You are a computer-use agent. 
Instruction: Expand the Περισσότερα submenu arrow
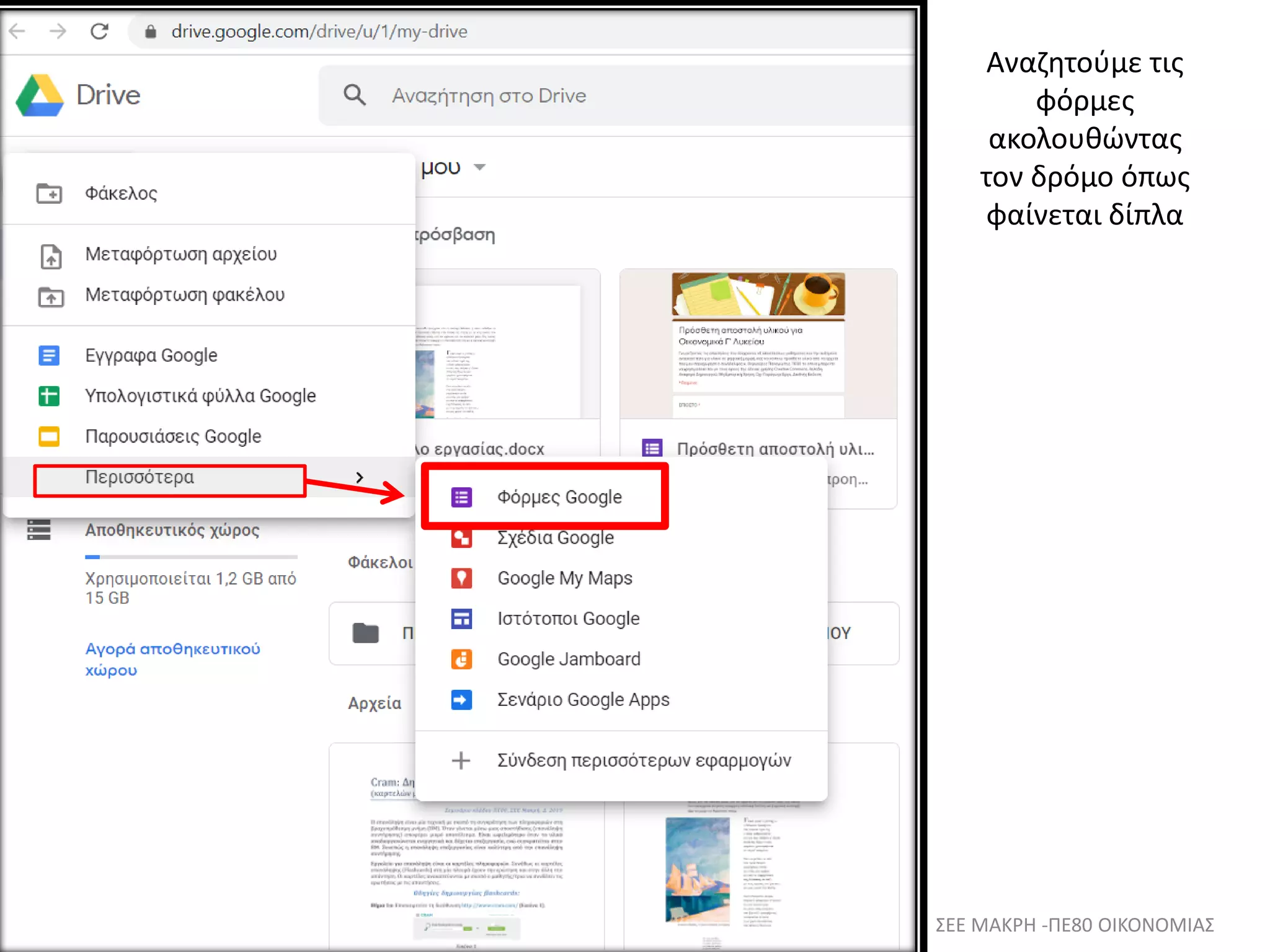tap(360, 477)
